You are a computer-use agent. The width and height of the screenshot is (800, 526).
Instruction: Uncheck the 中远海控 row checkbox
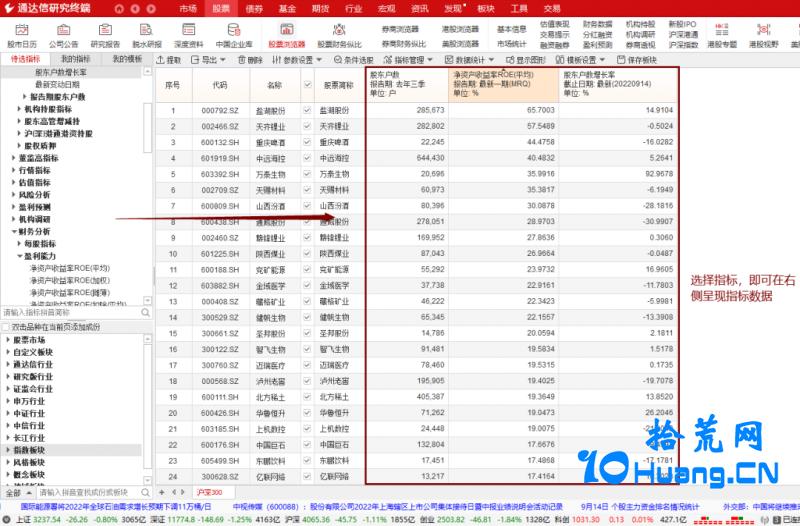click(x=307, y=158)
